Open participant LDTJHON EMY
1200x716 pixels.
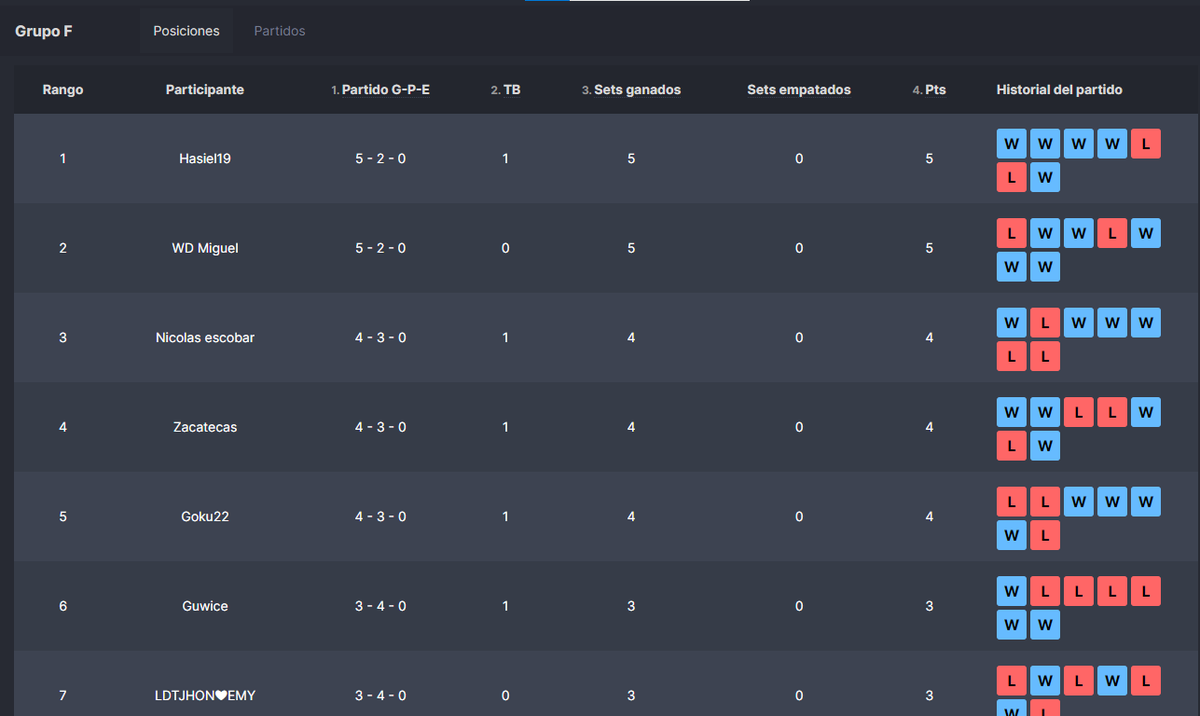pos(205,695)
